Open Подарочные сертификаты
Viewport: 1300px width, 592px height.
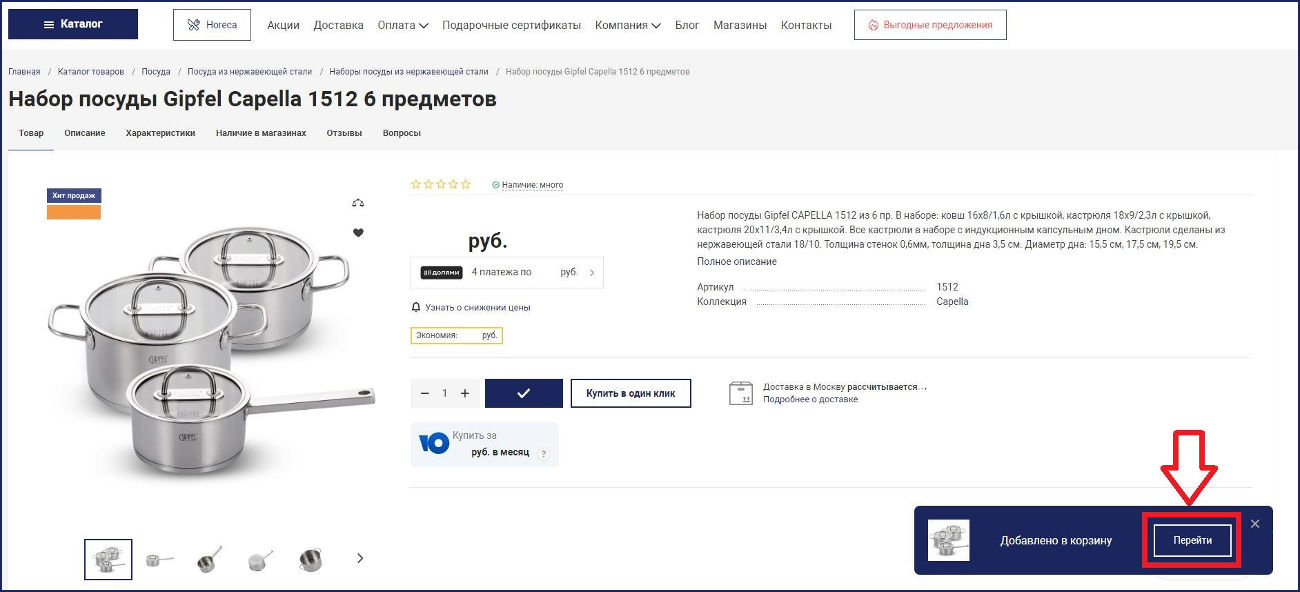click(511, 25)
